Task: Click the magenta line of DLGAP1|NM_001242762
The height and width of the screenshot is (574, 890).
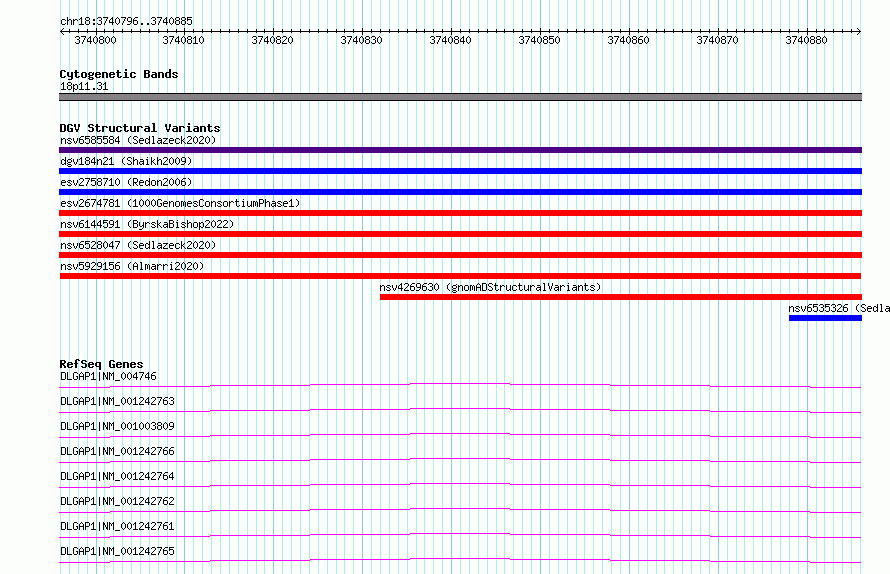Action: pyautogui.click(x=460, y=510)
